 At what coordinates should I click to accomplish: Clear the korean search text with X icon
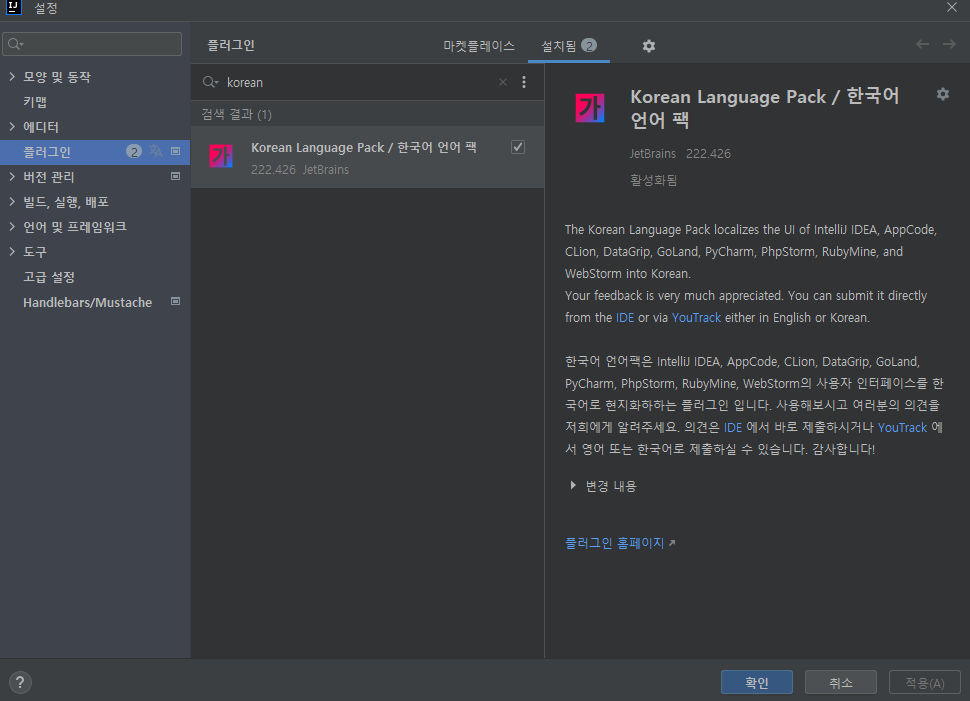(x=503, y=82)
